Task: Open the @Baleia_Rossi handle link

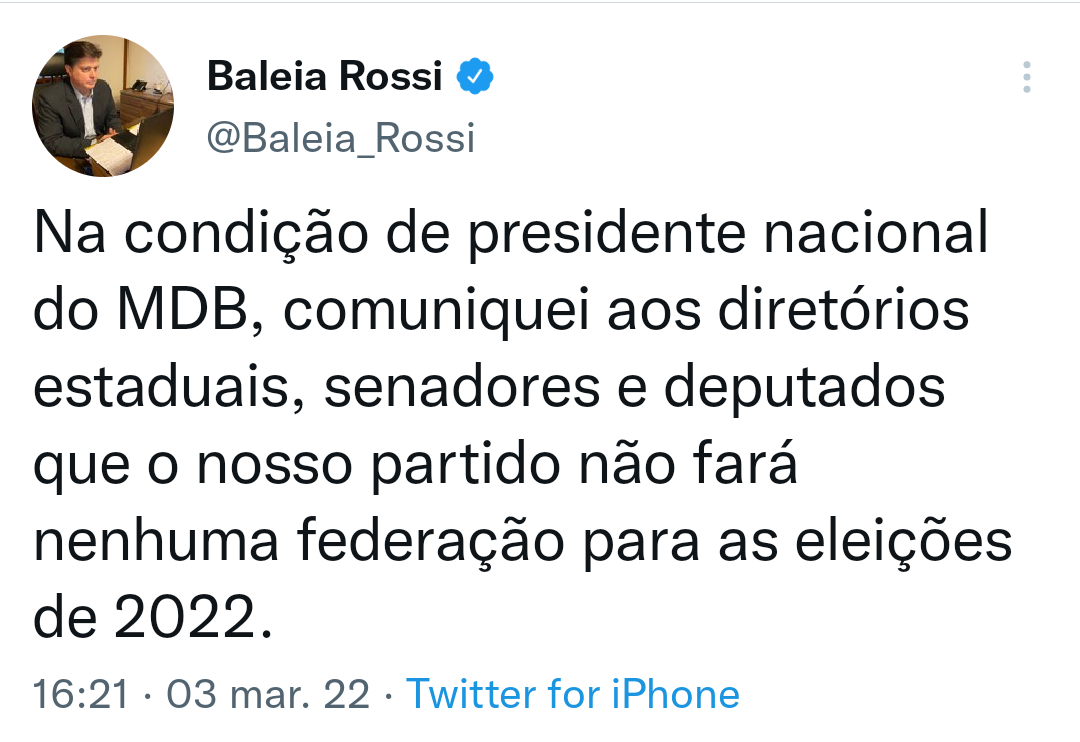Action: (341, 138)
